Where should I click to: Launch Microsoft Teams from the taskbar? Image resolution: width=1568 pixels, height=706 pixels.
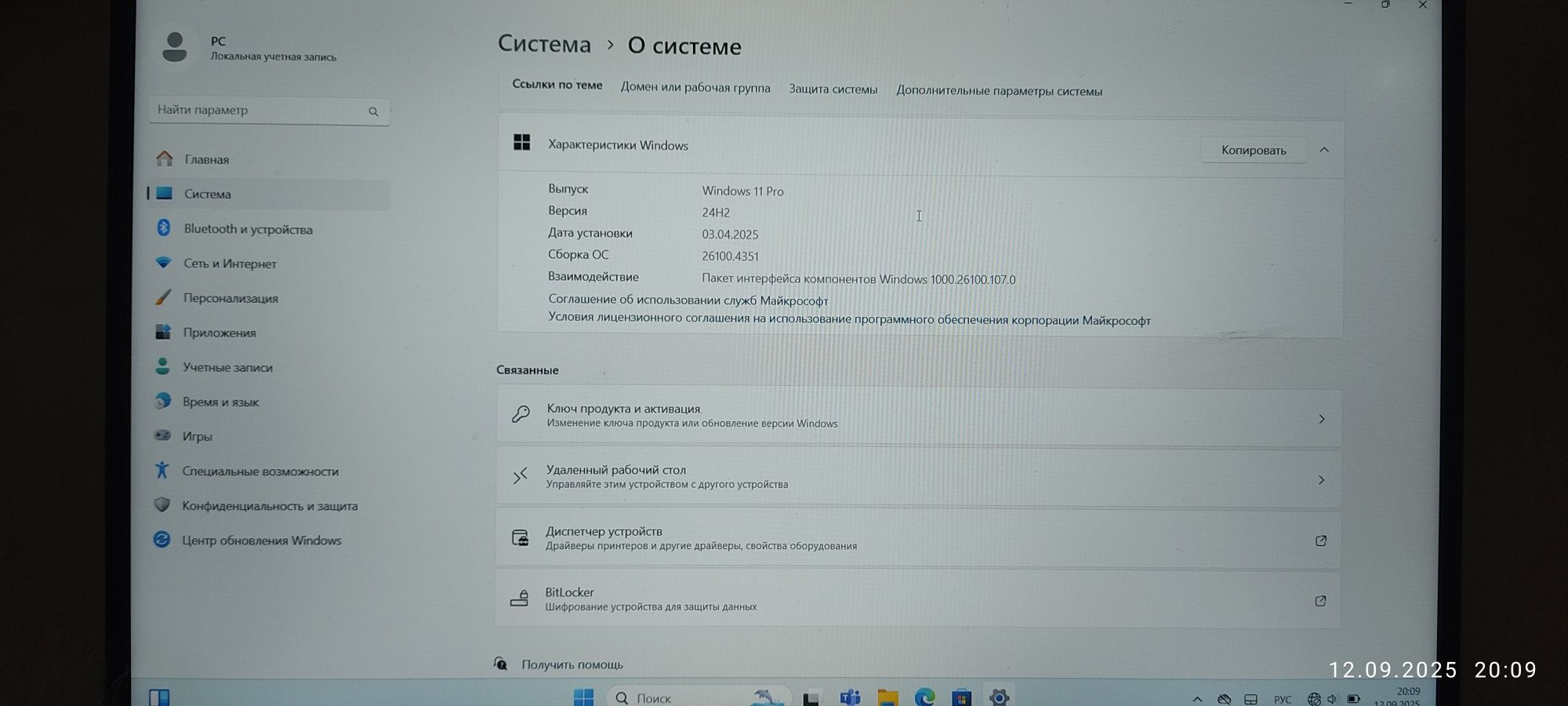pyautogui.click(x=850, y=697)
